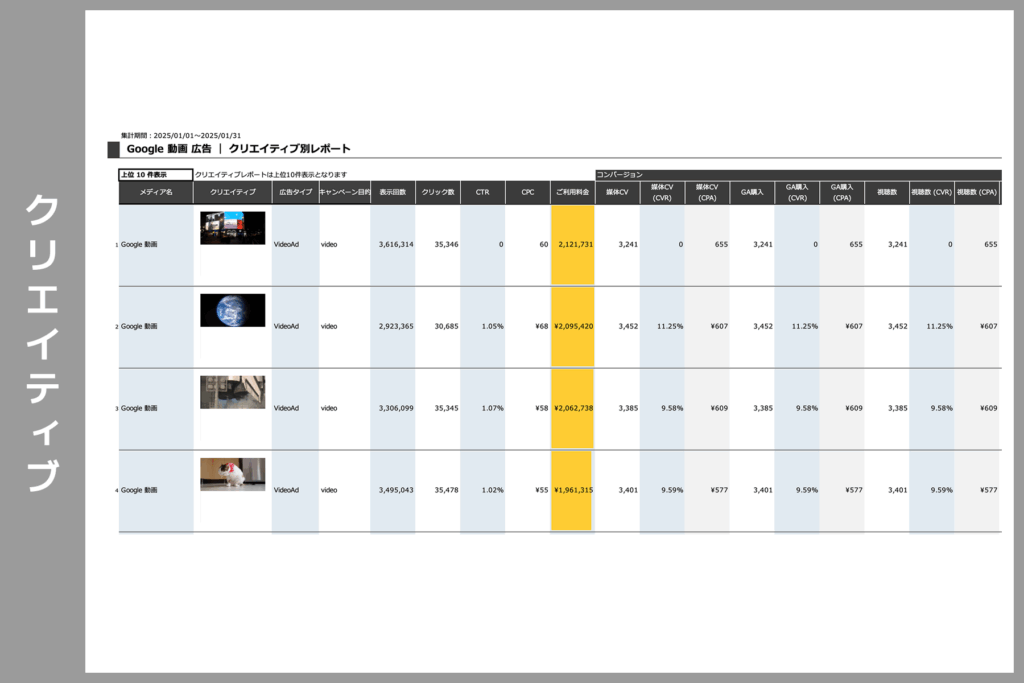1024x683 pixels.
Task: Click the building street video thumbnail
Action: coord(232,392)
